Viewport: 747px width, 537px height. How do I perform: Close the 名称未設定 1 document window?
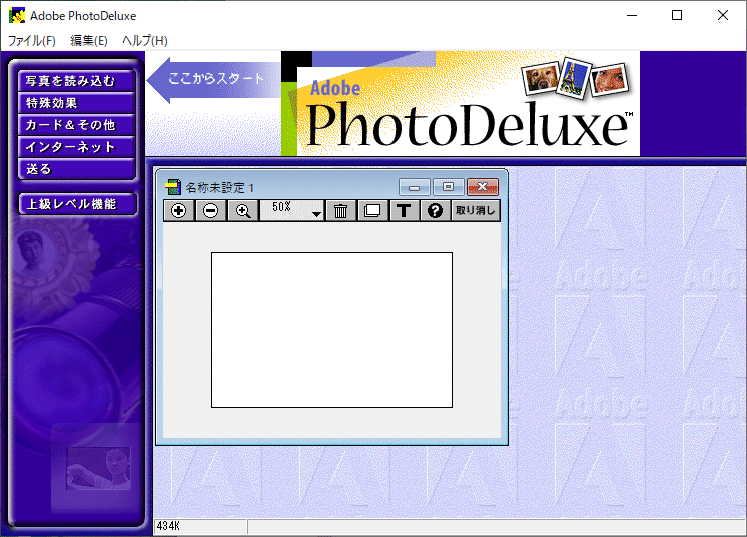click(x=483, y=187)
